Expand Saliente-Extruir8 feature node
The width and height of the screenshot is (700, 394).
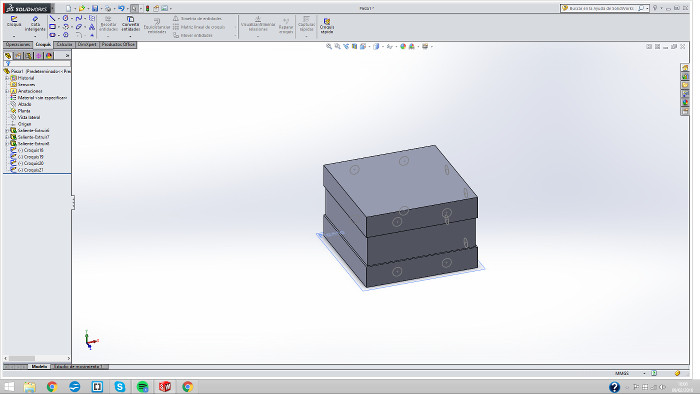coord(7,144)
